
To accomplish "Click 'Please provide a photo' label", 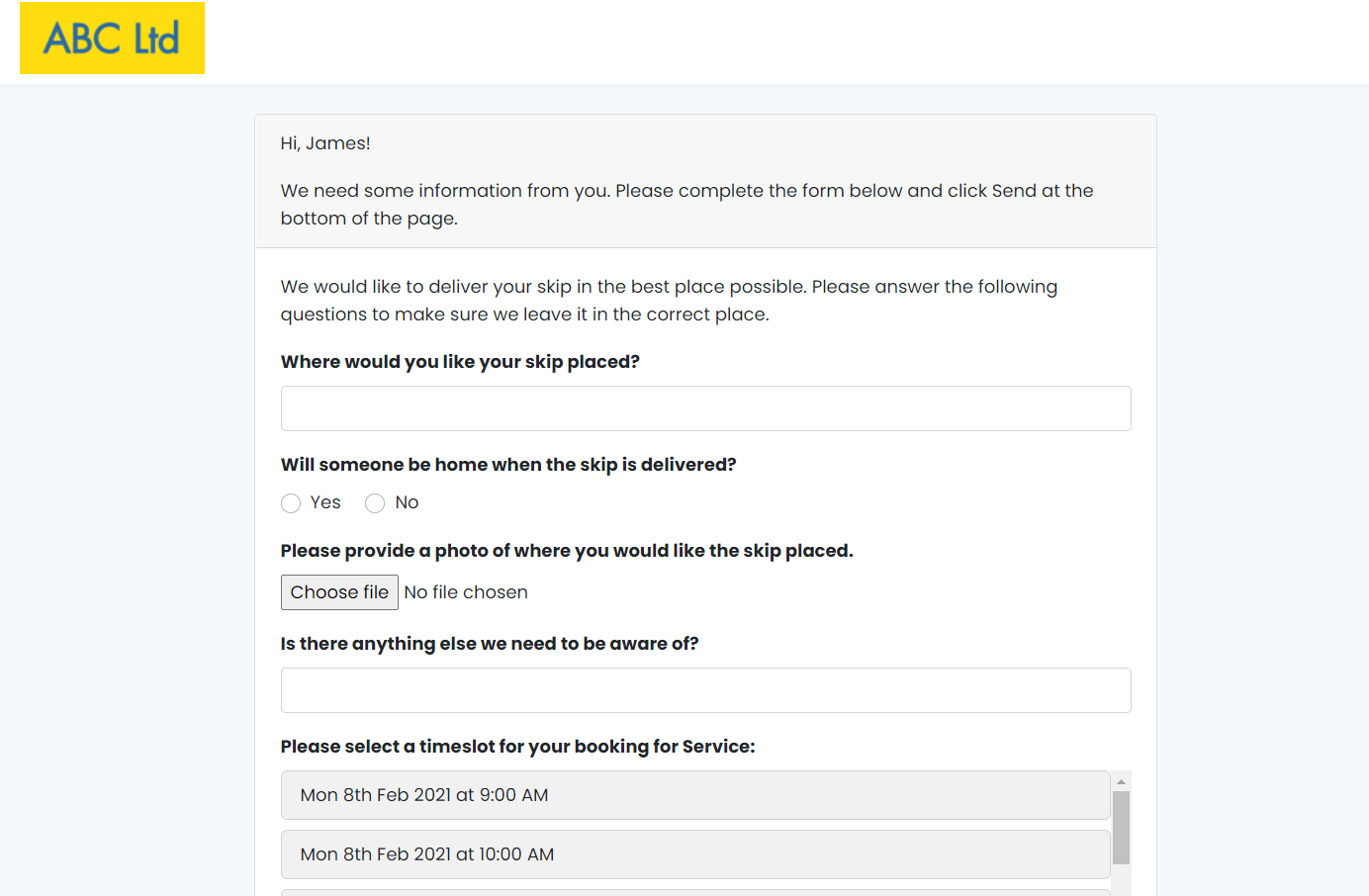I will [x=567, y=551].
